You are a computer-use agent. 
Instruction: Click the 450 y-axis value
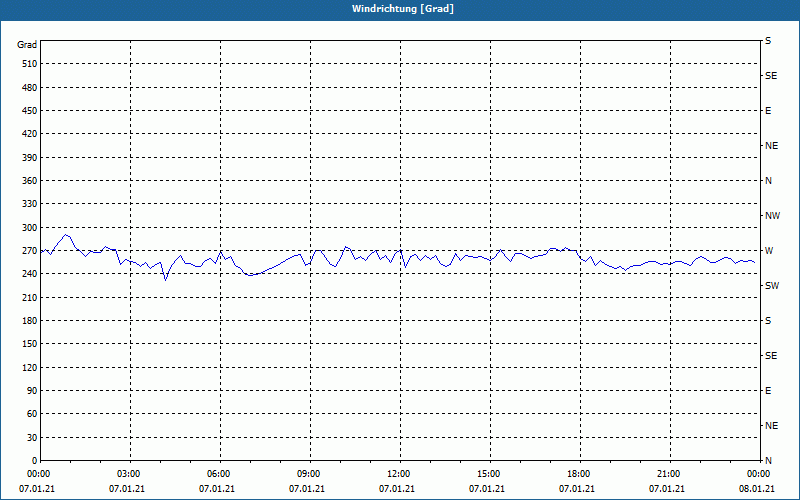(30, 111)
